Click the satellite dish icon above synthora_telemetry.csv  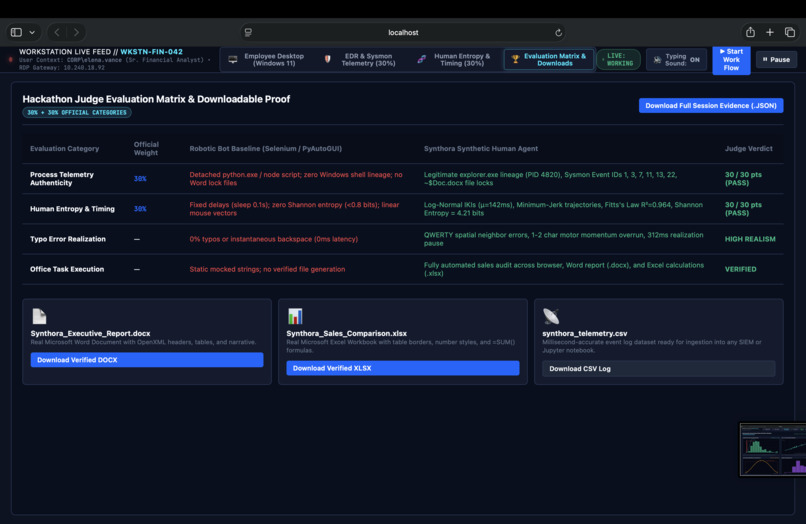[551, 316]
